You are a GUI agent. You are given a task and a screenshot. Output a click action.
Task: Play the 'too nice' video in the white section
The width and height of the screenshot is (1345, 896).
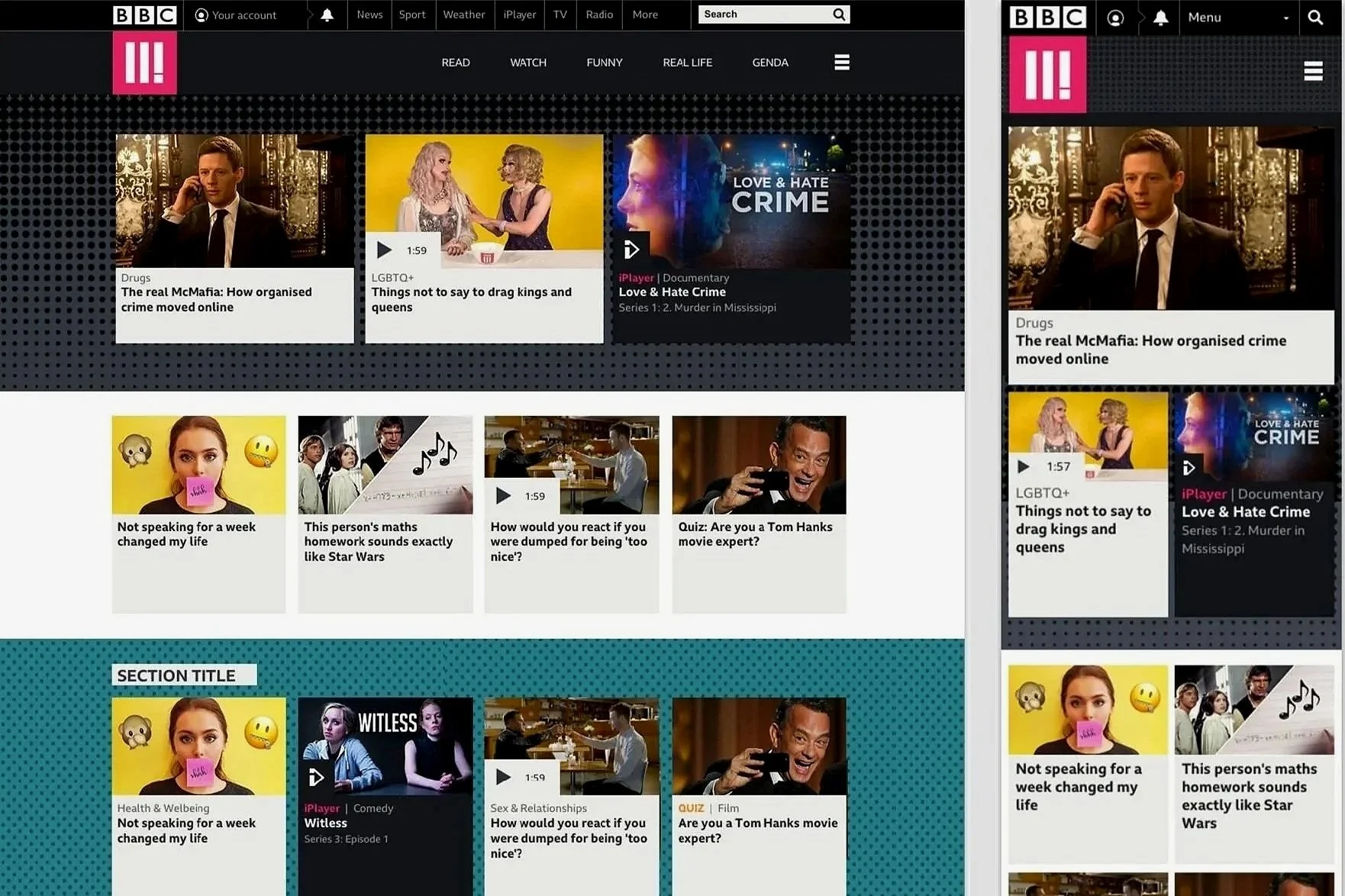[503, 496]
